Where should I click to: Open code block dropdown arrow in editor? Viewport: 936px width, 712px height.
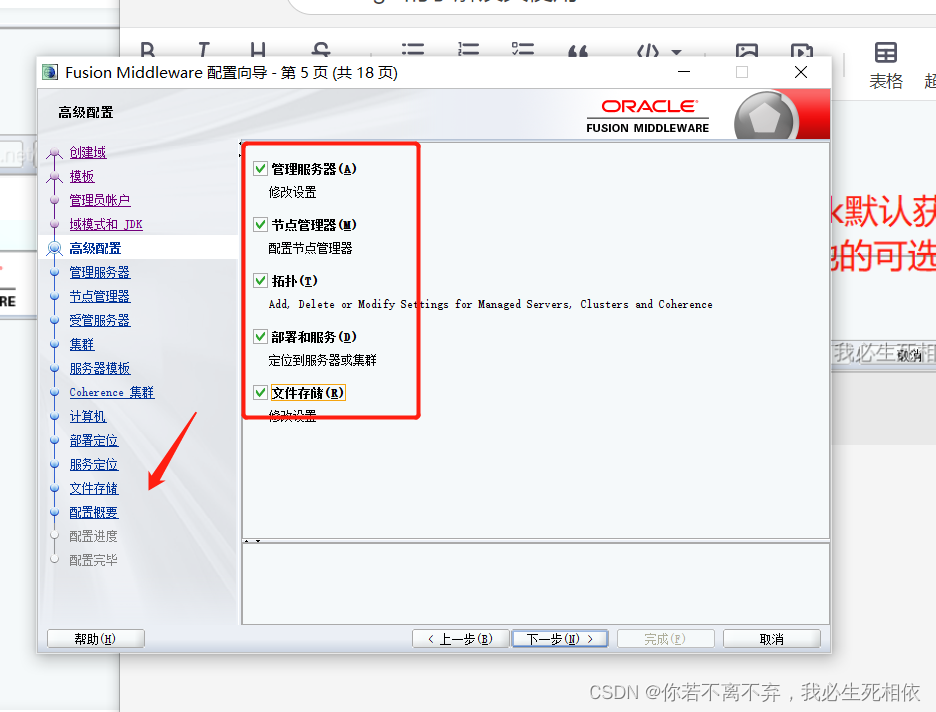click(676, 52)
